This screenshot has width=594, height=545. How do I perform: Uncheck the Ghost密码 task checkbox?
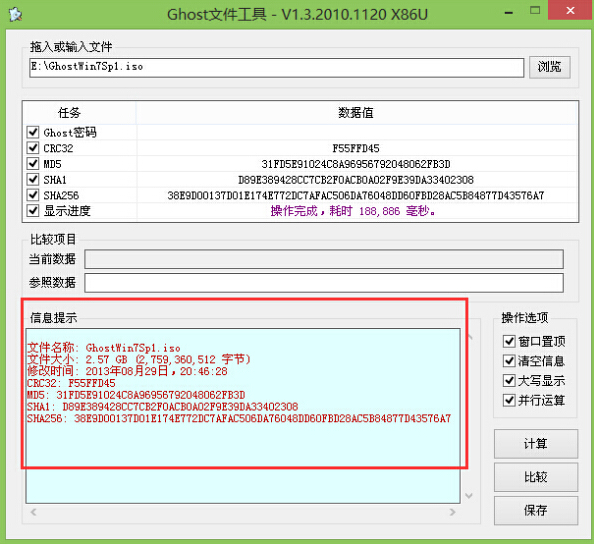(x=33, y=132)
